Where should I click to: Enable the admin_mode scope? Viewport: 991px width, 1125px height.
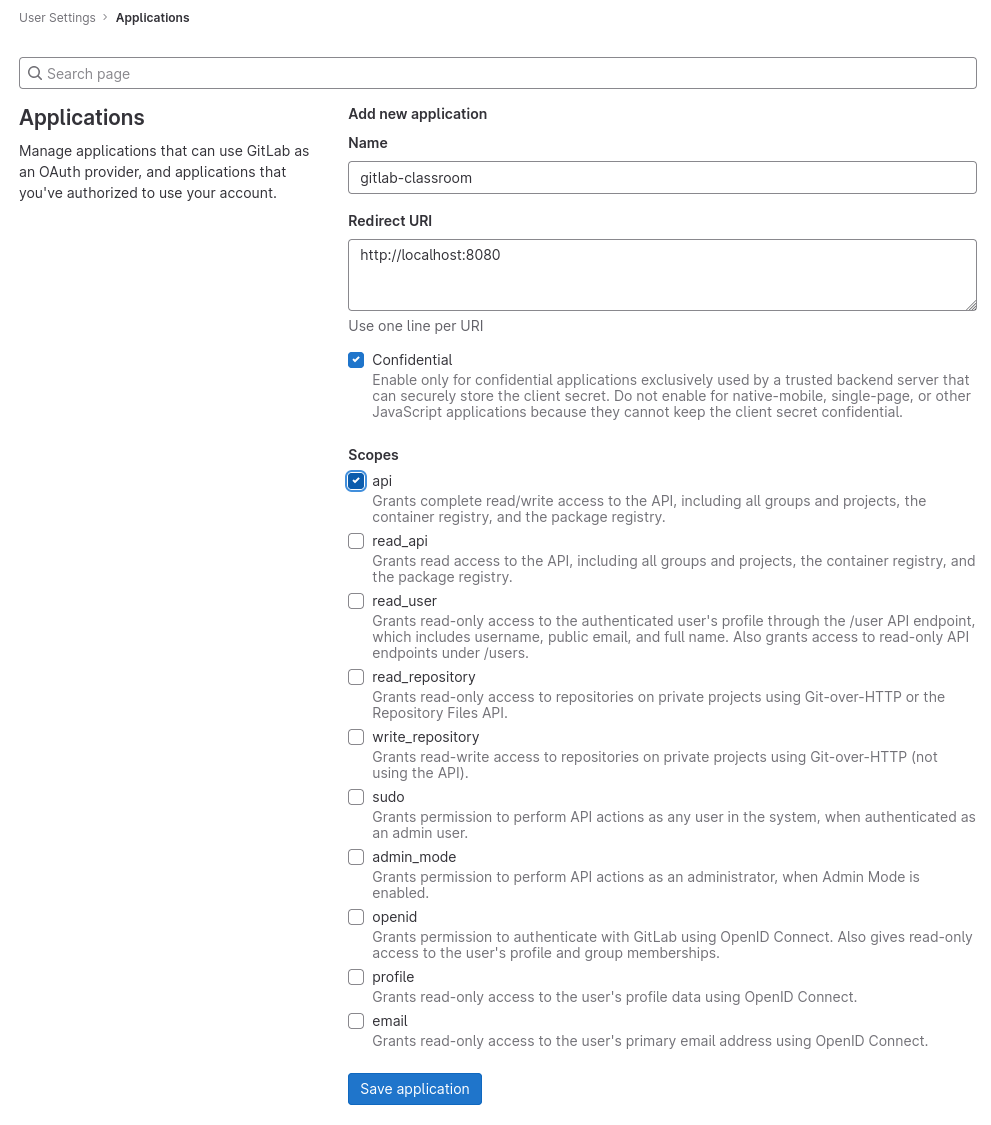pos(356,857)
